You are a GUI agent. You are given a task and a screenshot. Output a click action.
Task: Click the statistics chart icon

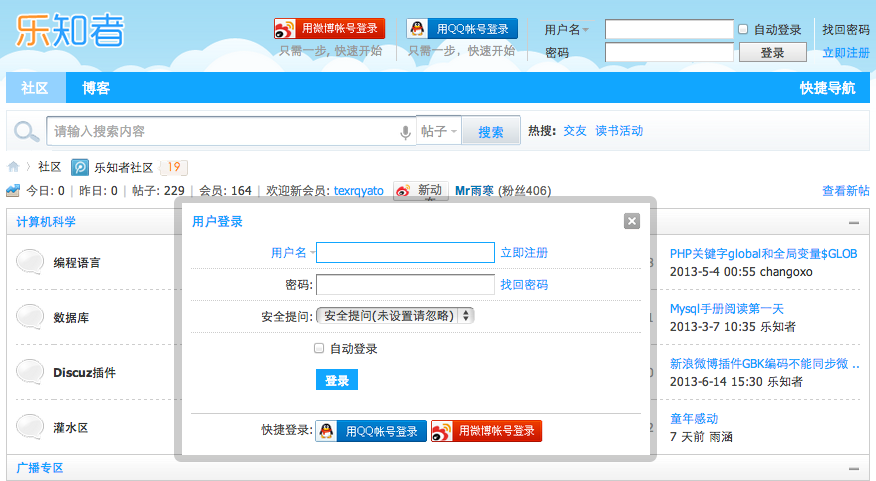[13, 191]
